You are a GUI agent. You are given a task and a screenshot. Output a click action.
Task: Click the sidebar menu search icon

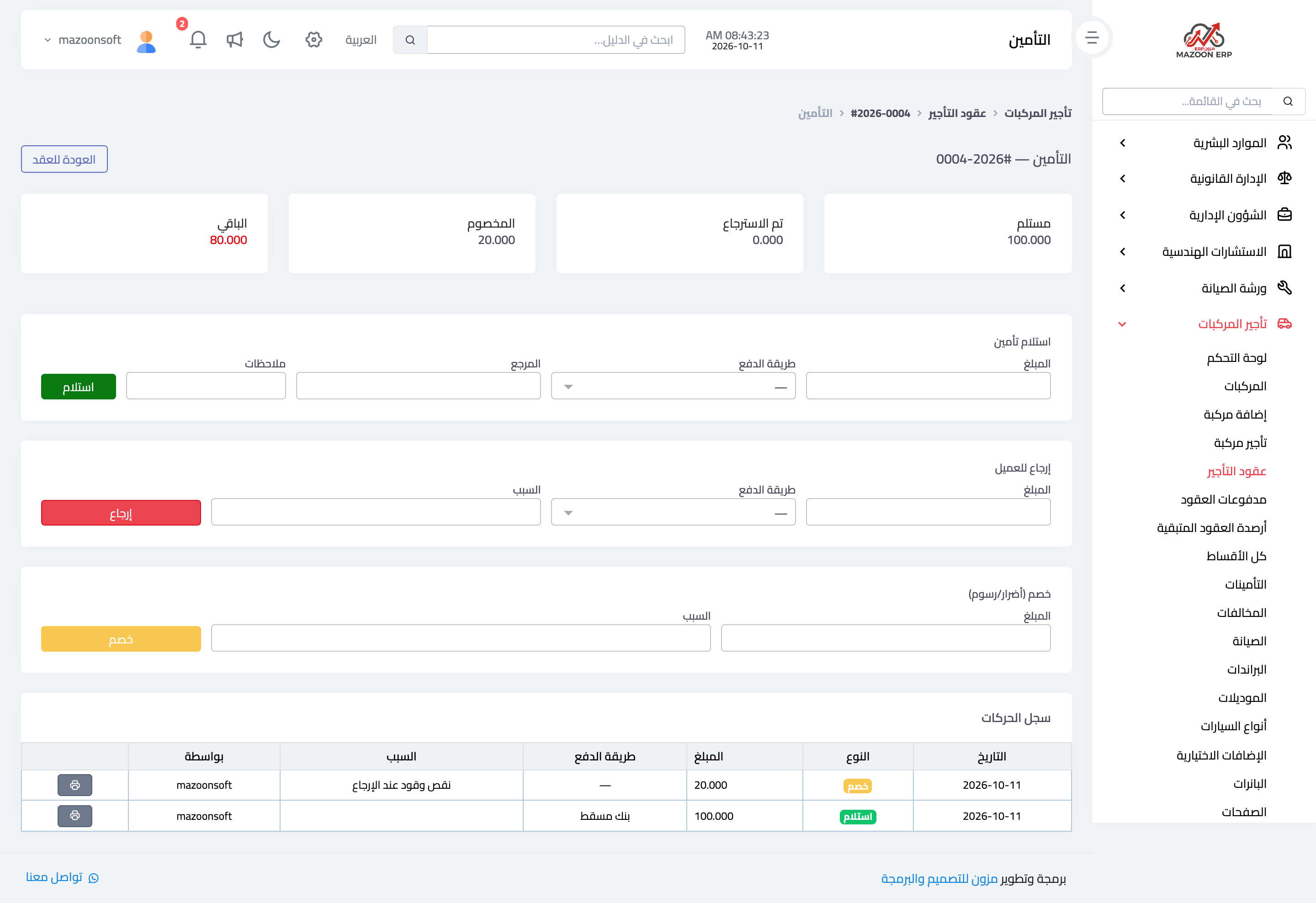click(x=1288, y=101)
